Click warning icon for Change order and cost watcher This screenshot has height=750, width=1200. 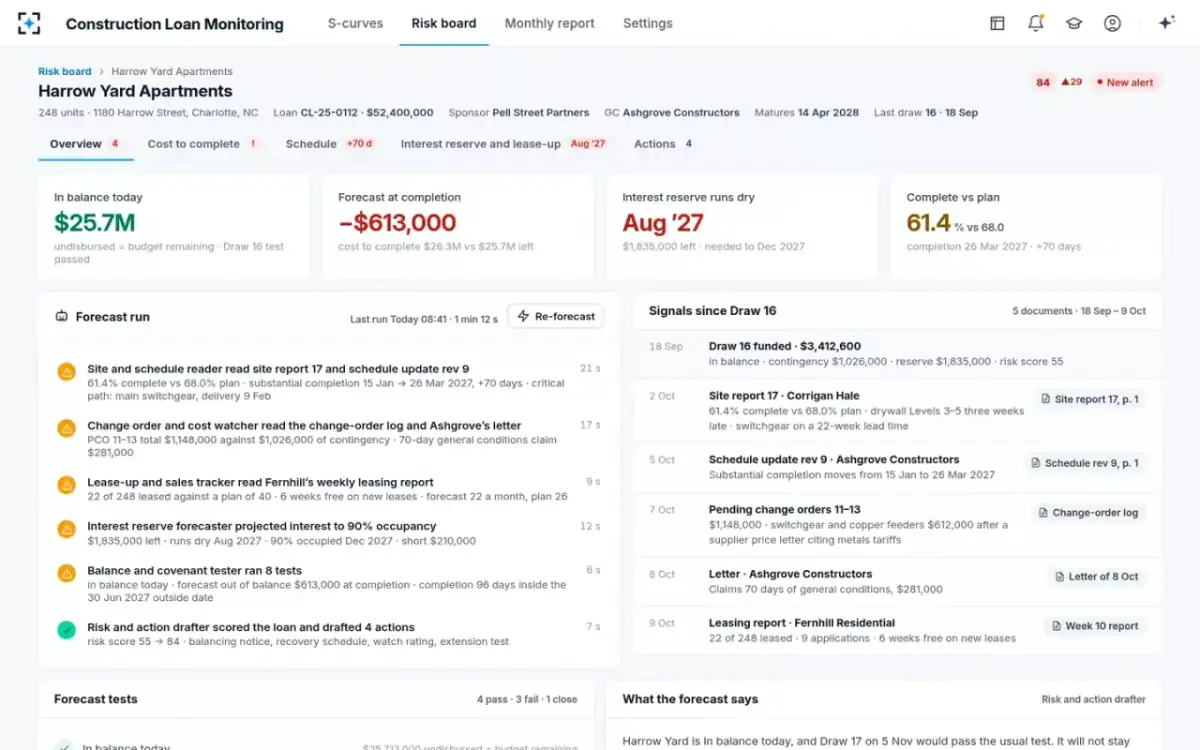(x=66, y=428)
